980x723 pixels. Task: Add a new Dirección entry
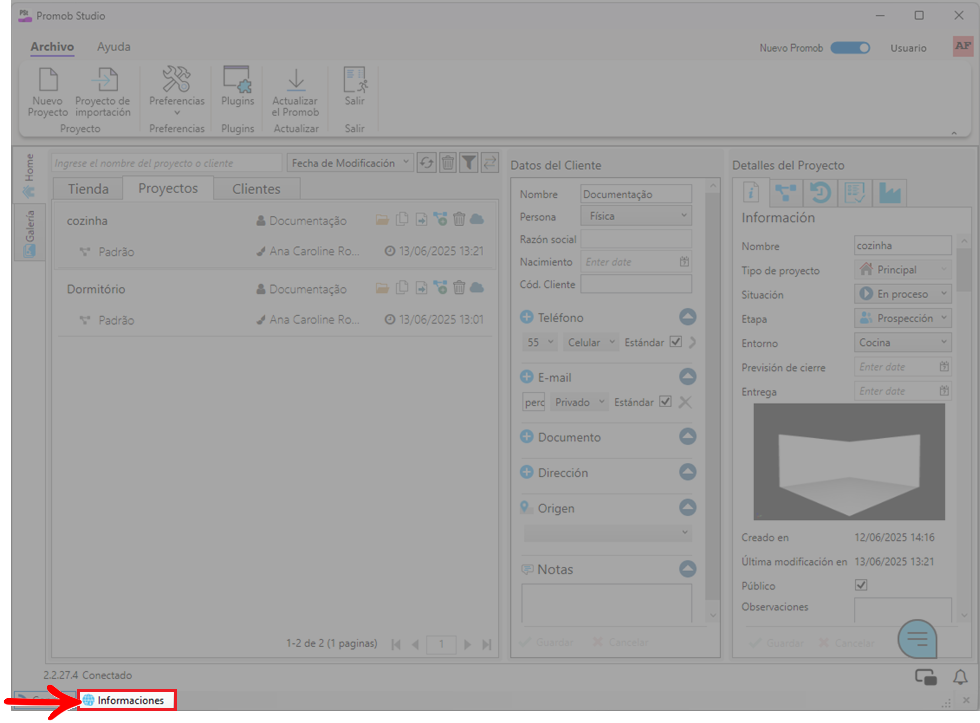(x=526, y=472)
